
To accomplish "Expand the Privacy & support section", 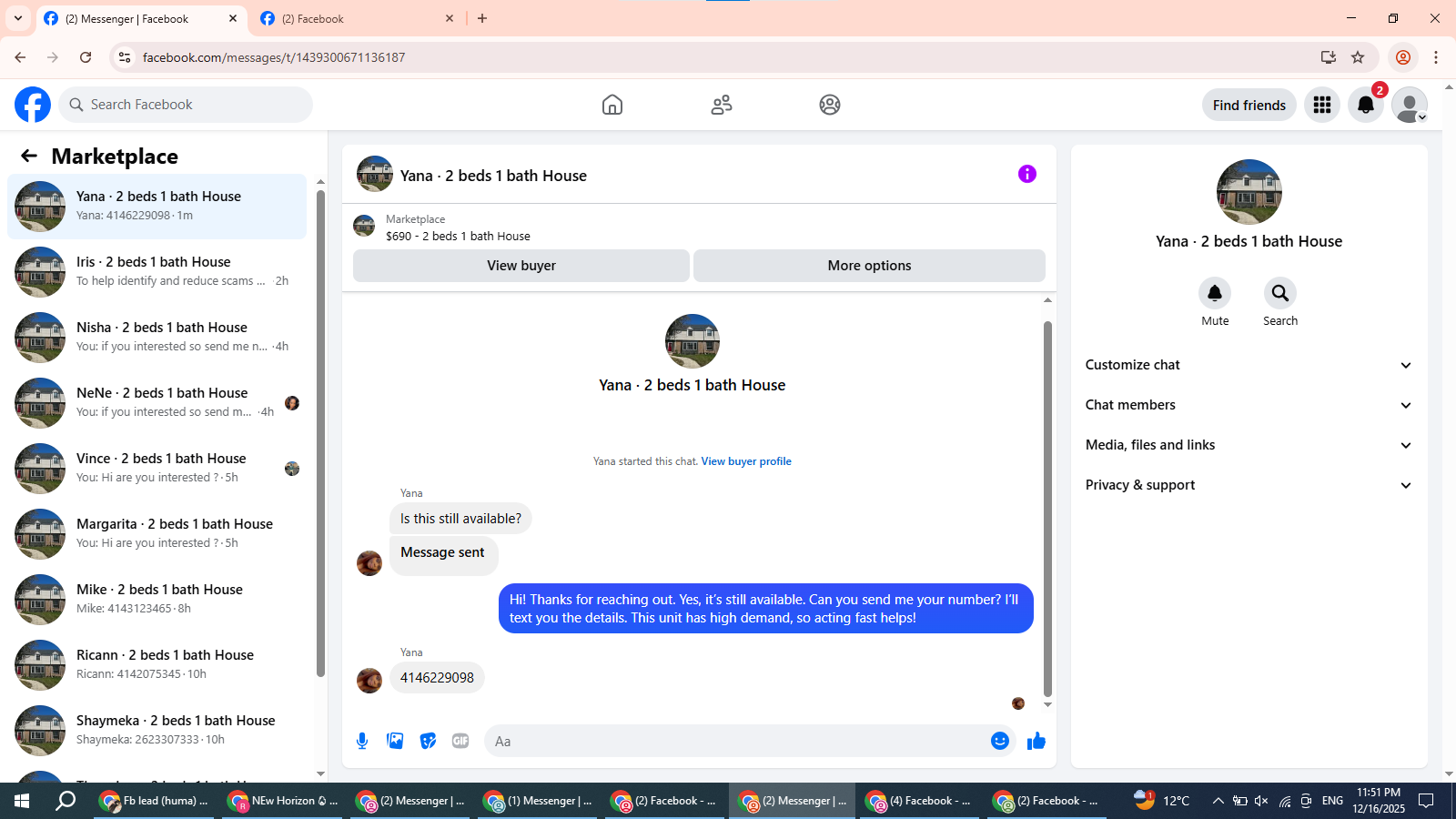I will coord(1249,485).
